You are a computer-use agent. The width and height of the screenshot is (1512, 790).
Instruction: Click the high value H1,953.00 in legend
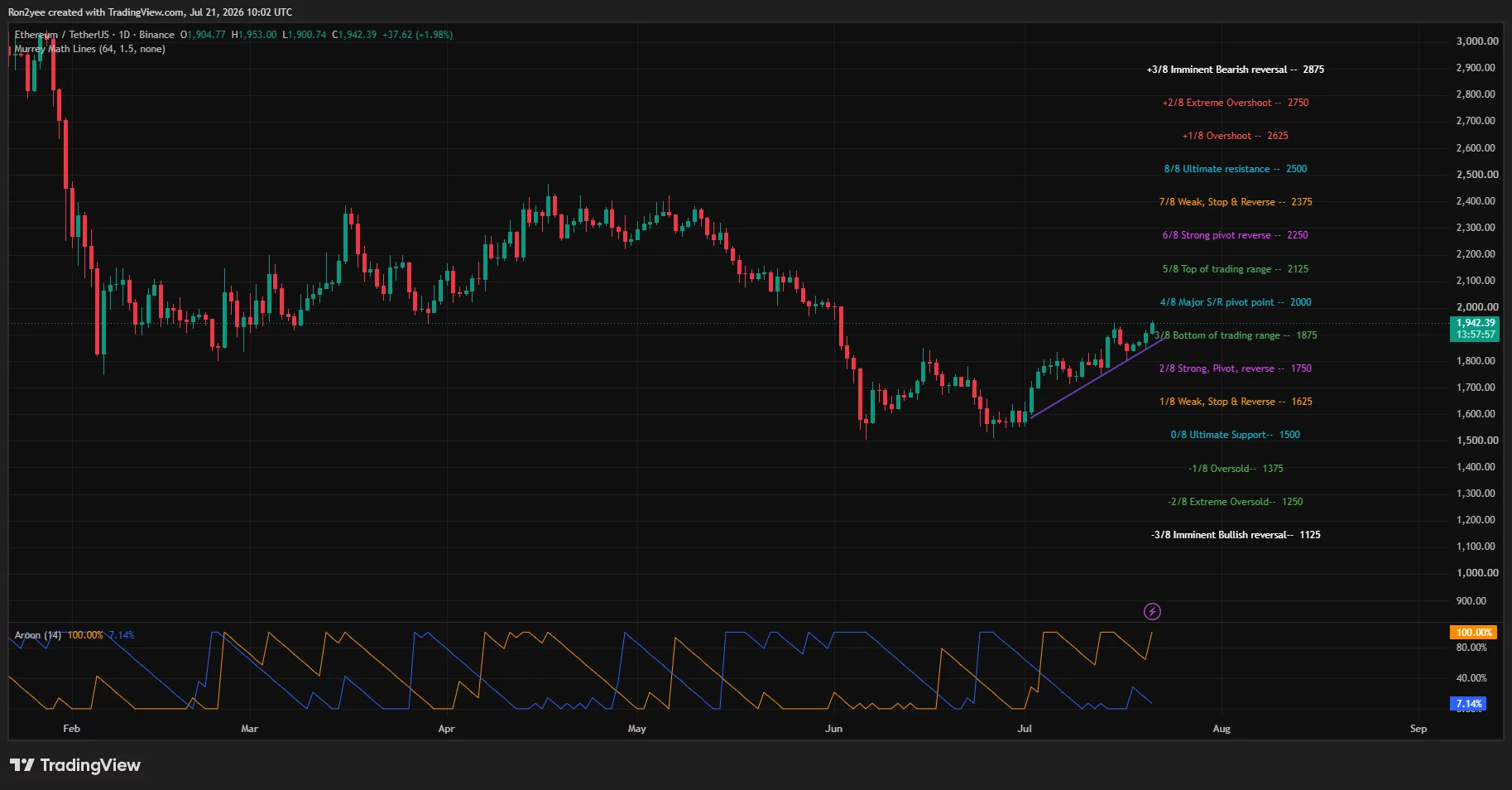(x=254, y=35)
